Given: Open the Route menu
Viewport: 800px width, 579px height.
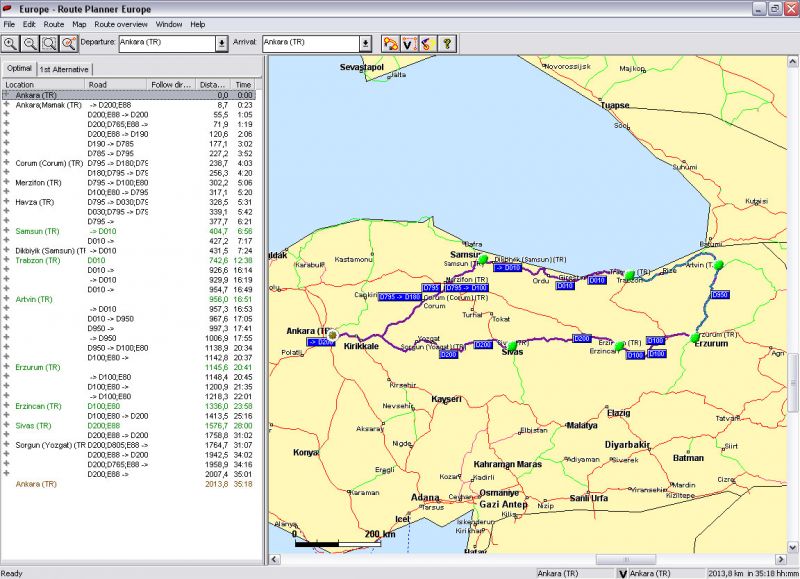Looking at the screenshot, I should coord(54,23).
